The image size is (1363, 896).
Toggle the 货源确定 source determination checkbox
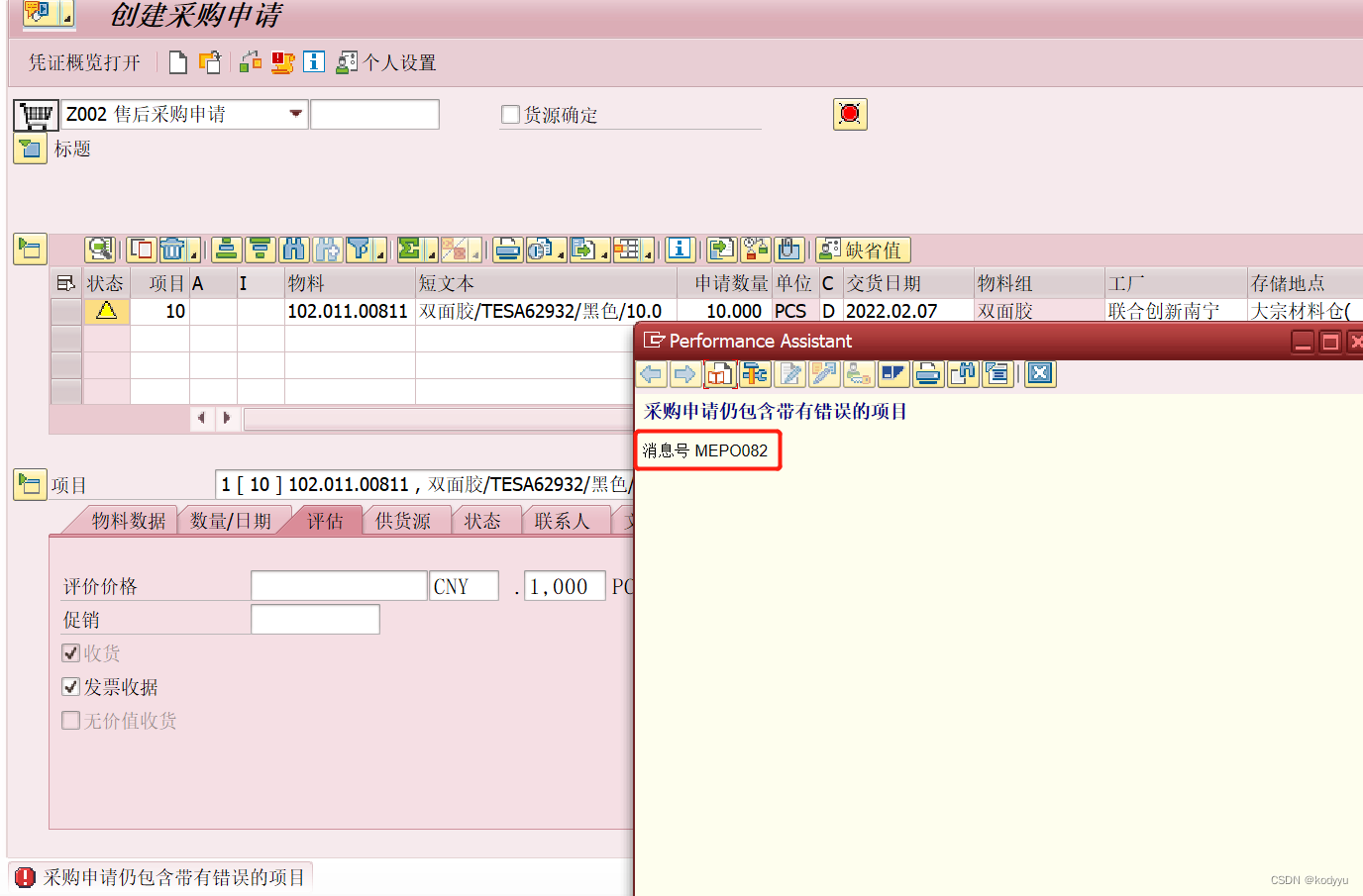[510, 115]
